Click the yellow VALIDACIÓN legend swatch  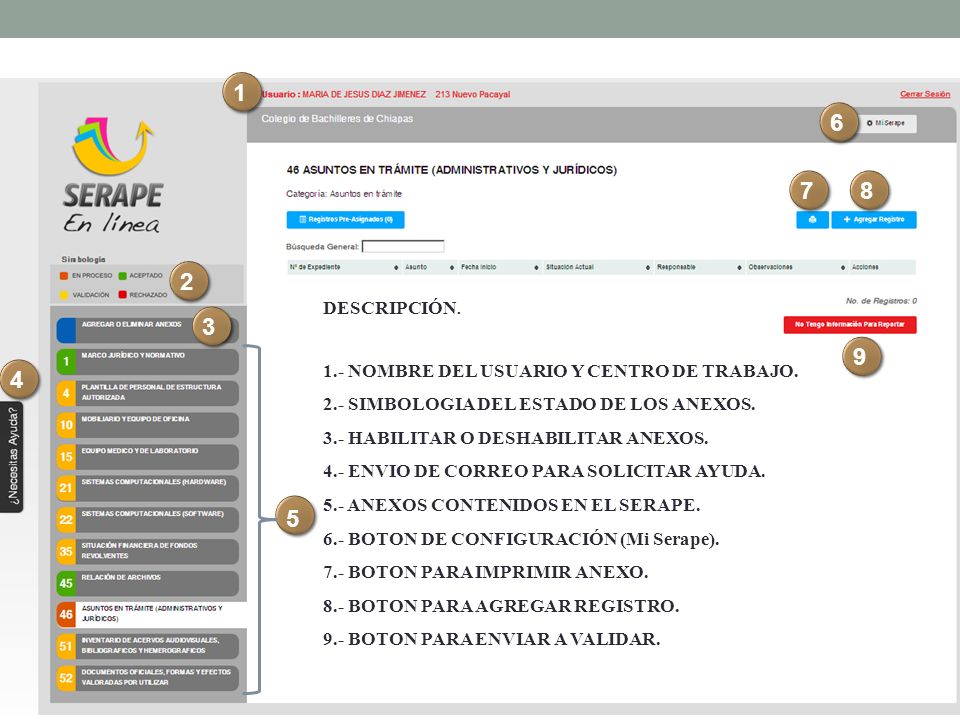click(64, 295)
